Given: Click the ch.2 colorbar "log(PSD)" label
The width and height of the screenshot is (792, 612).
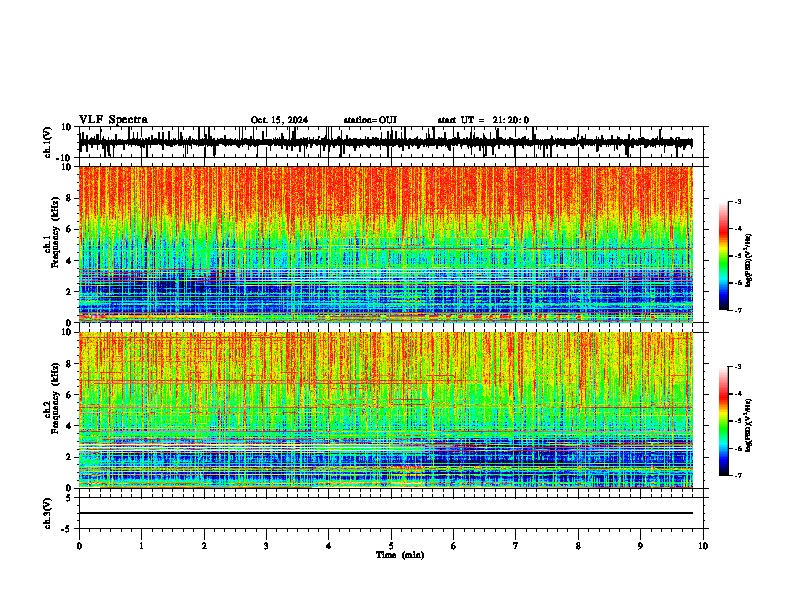Looking at the screenshot, I should [x=748, y=425].
